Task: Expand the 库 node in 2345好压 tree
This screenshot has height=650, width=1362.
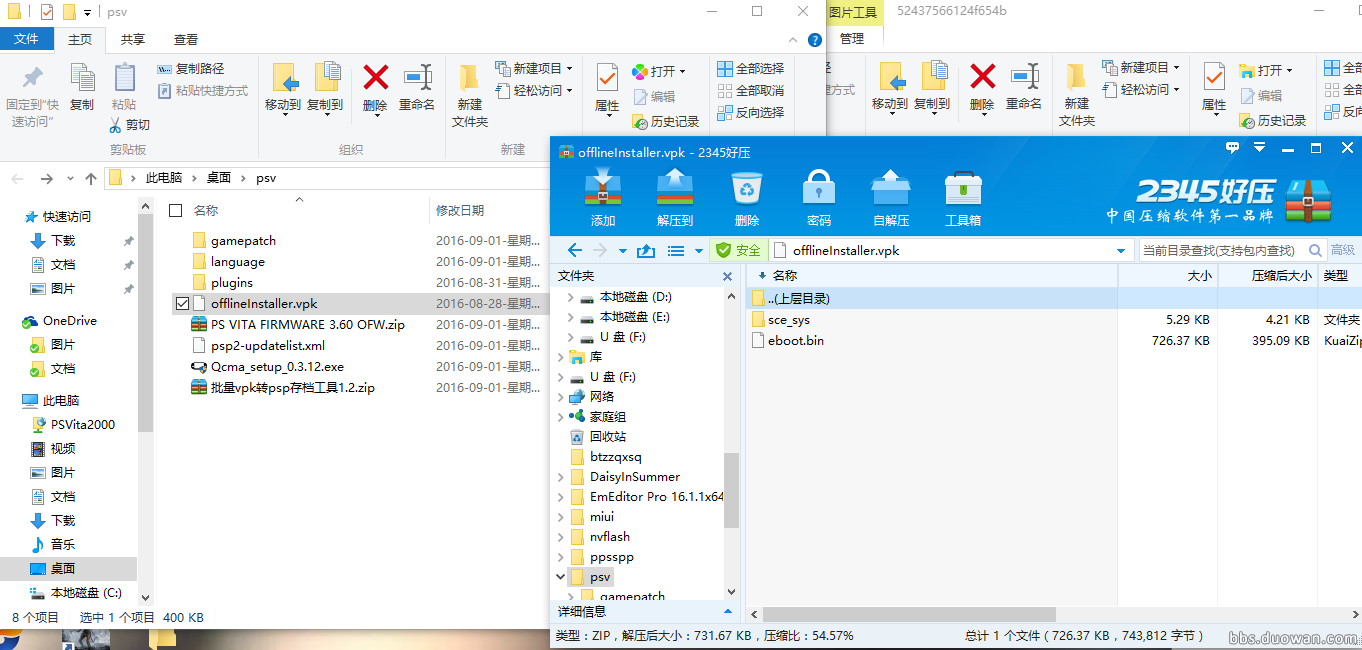Action: 561,357
